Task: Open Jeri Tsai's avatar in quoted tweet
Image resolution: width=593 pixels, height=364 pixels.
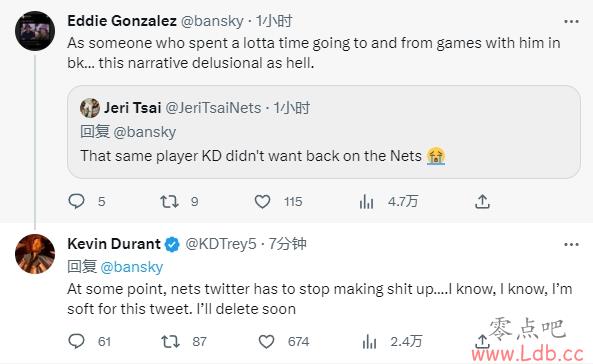Action: coord(90,108)
